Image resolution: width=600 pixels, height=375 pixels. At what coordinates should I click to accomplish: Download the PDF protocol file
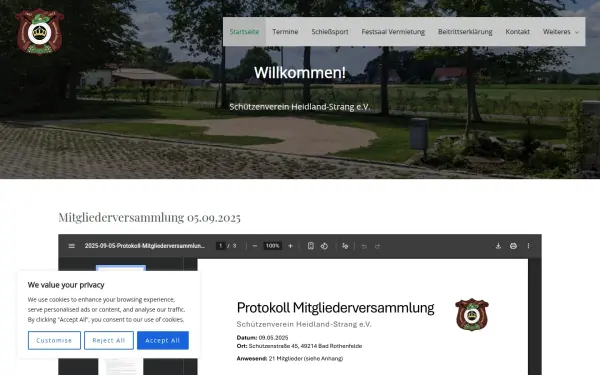click(x=498, y=246)
